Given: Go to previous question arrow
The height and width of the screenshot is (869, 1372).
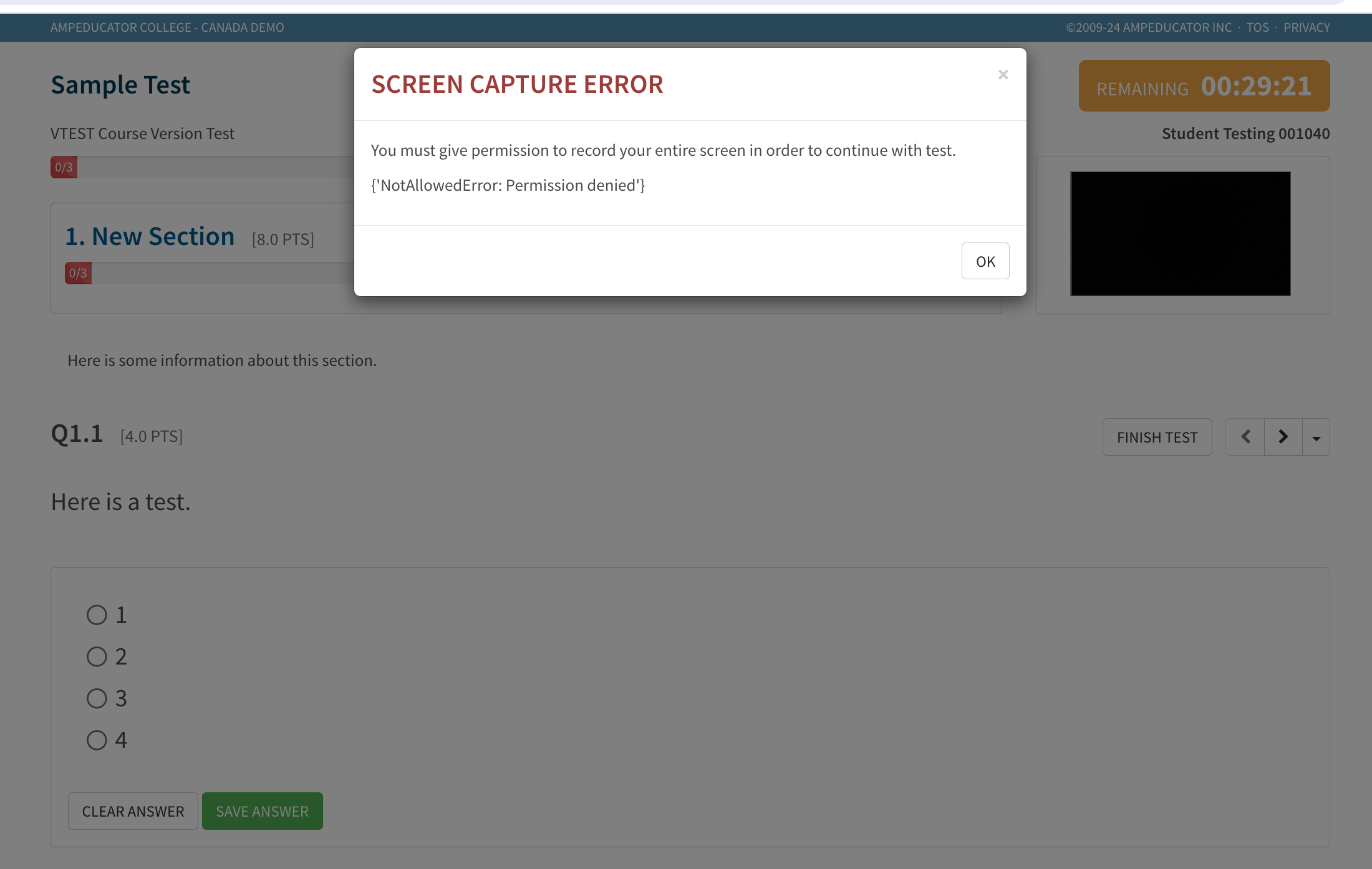Looking at the screenshot, I should point(1245,437).
